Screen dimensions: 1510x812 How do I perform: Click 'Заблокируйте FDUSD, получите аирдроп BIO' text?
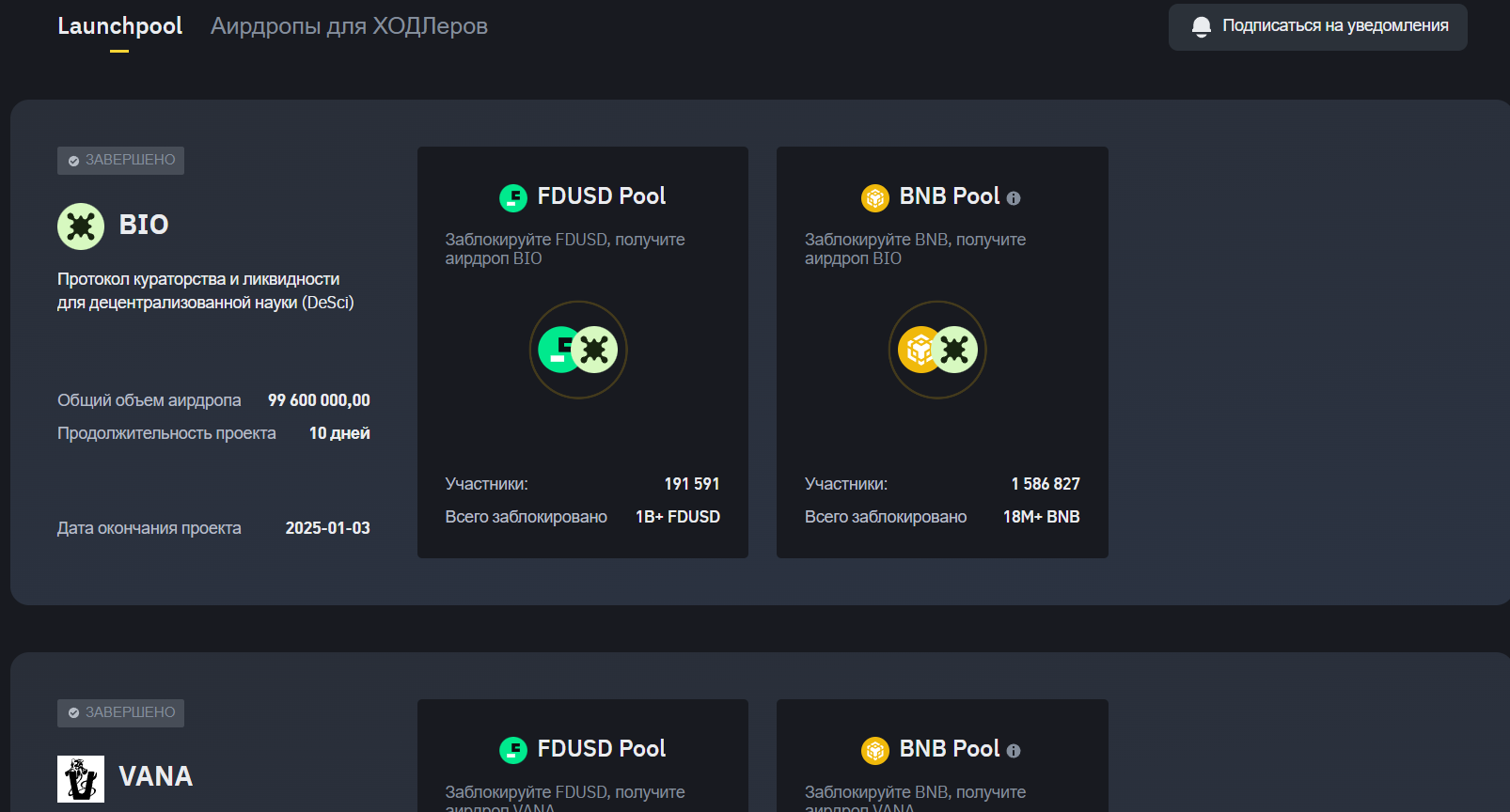[x=565, y=249]
